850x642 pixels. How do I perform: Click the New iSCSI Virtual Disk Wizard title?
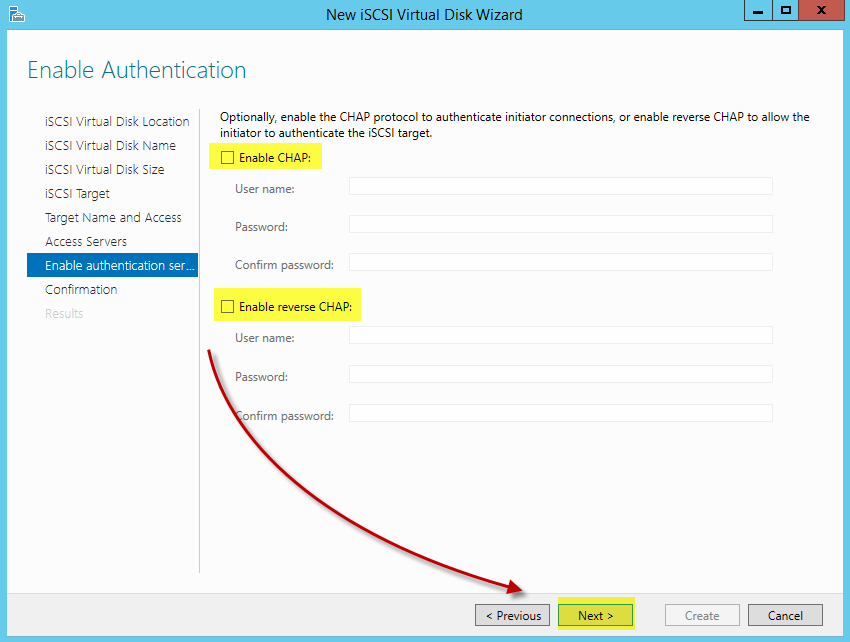point(424,15)
